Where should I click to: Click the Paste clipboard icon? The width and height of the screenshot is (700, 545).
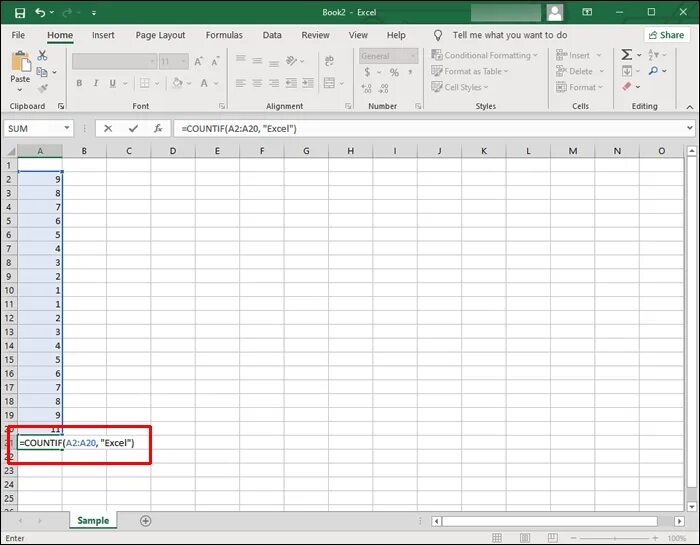(x=21, y=62)
